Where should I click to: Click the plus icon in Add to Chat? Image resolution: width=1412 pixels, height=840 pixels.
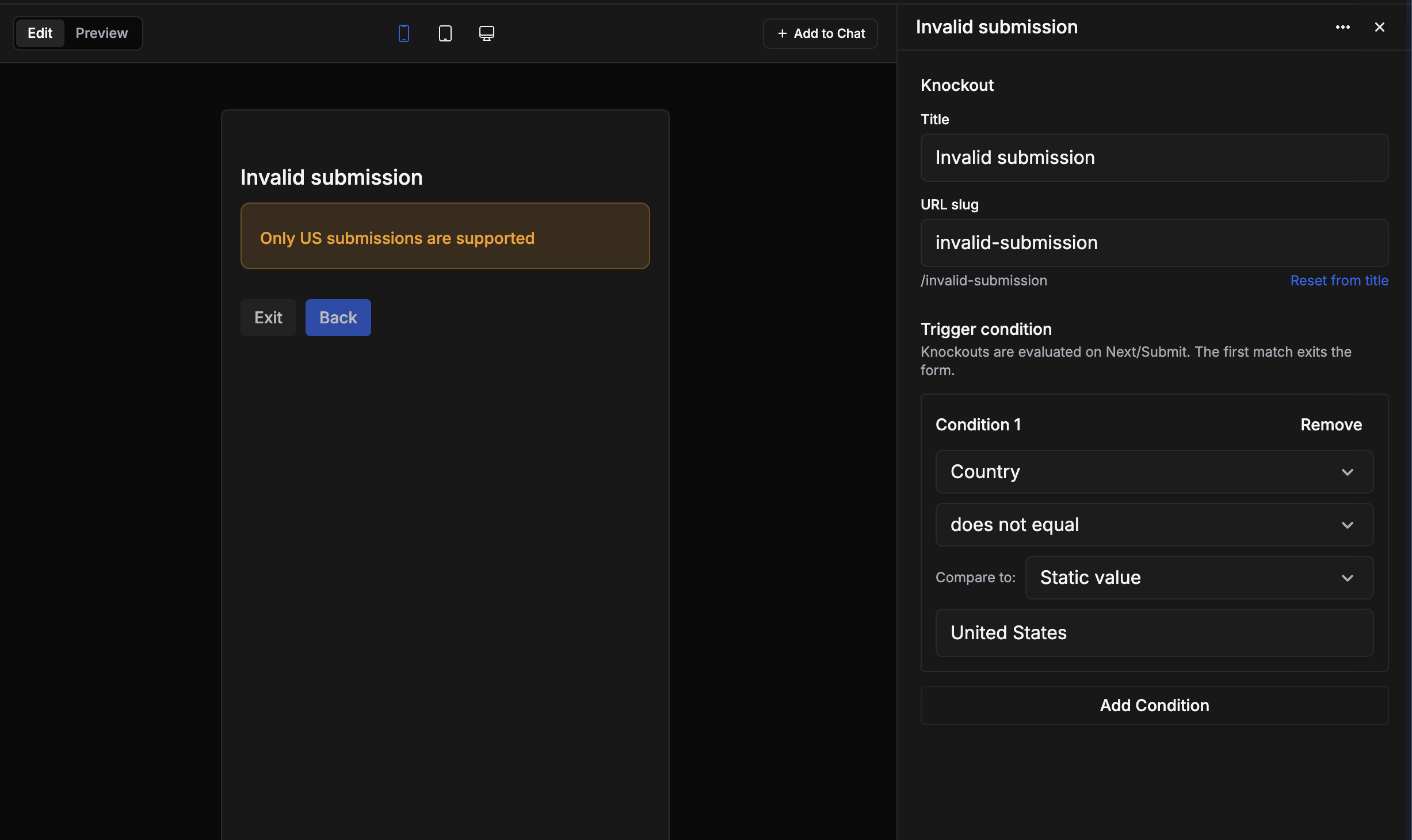tap(782, 33)
